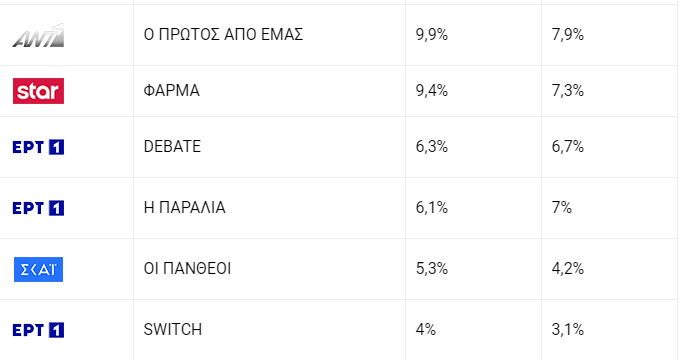Click the ERT1 logo beside SWITCH
Screen dimensions: 686x360
38,330
